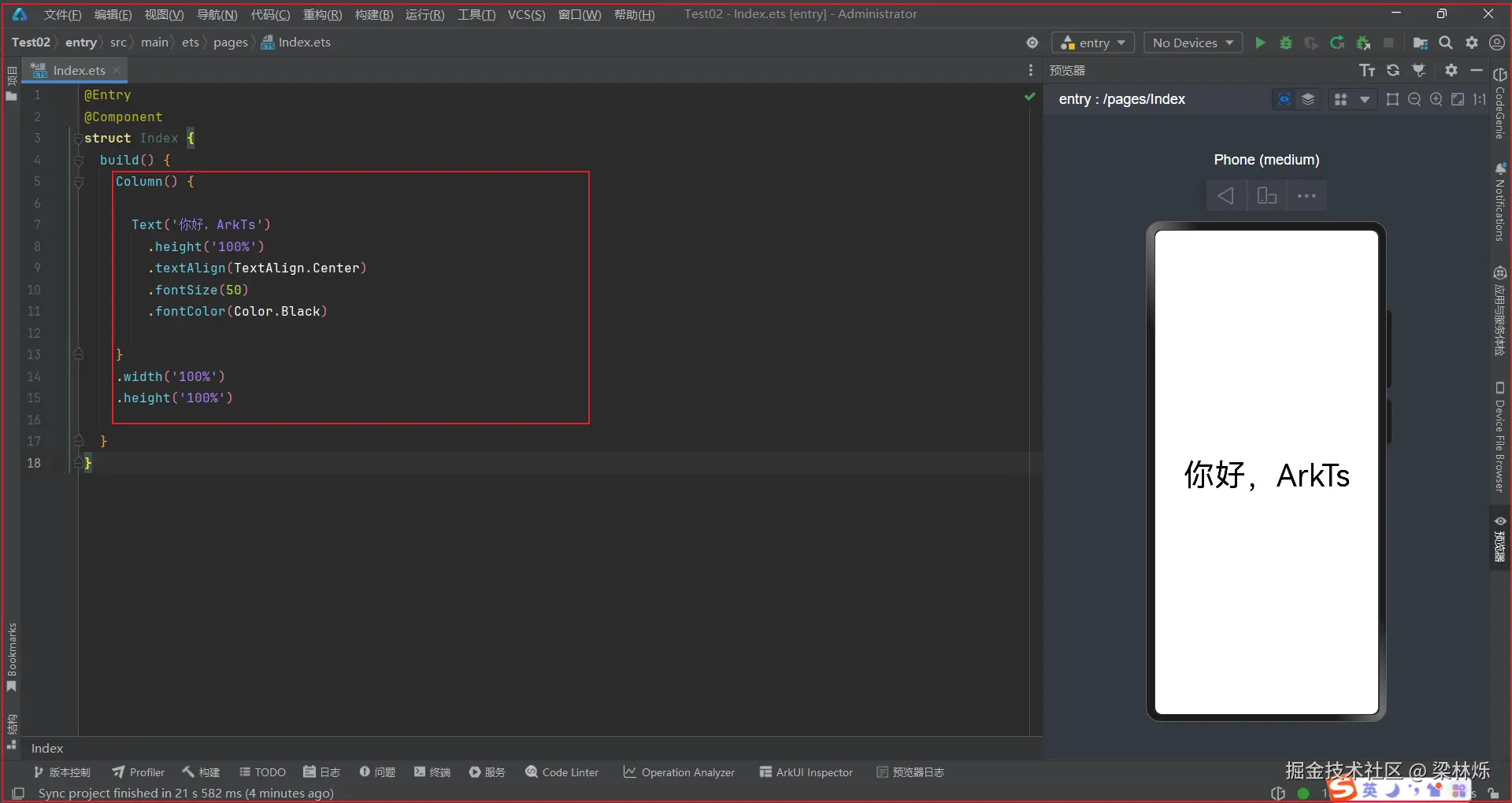Open Search Everywhere magnifier icon
This screenshot has height=803, width=1512.
tap(1446, 43)
